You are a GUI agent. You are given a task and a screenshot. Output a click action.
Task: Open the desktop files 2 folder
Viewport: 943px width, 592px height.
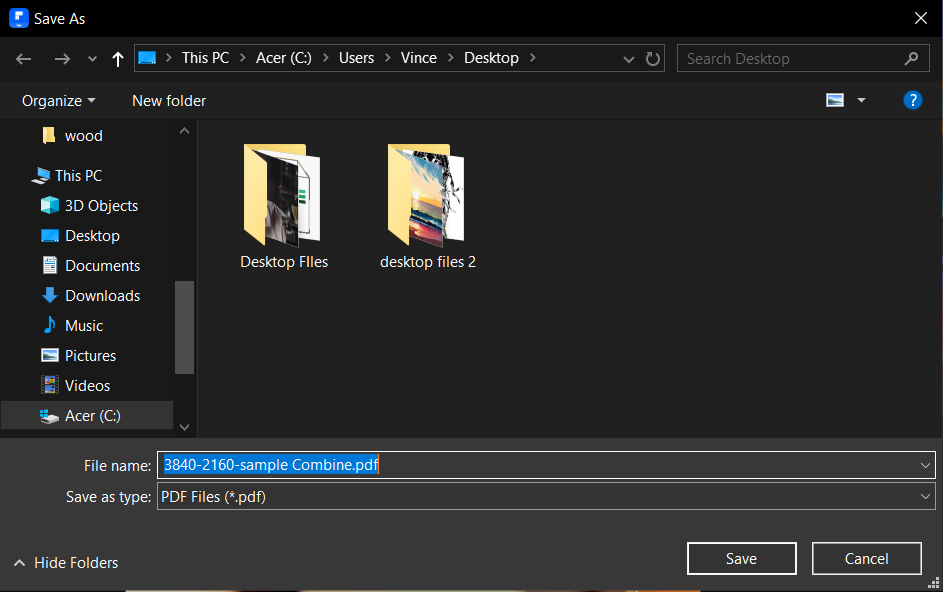point(427,206)
